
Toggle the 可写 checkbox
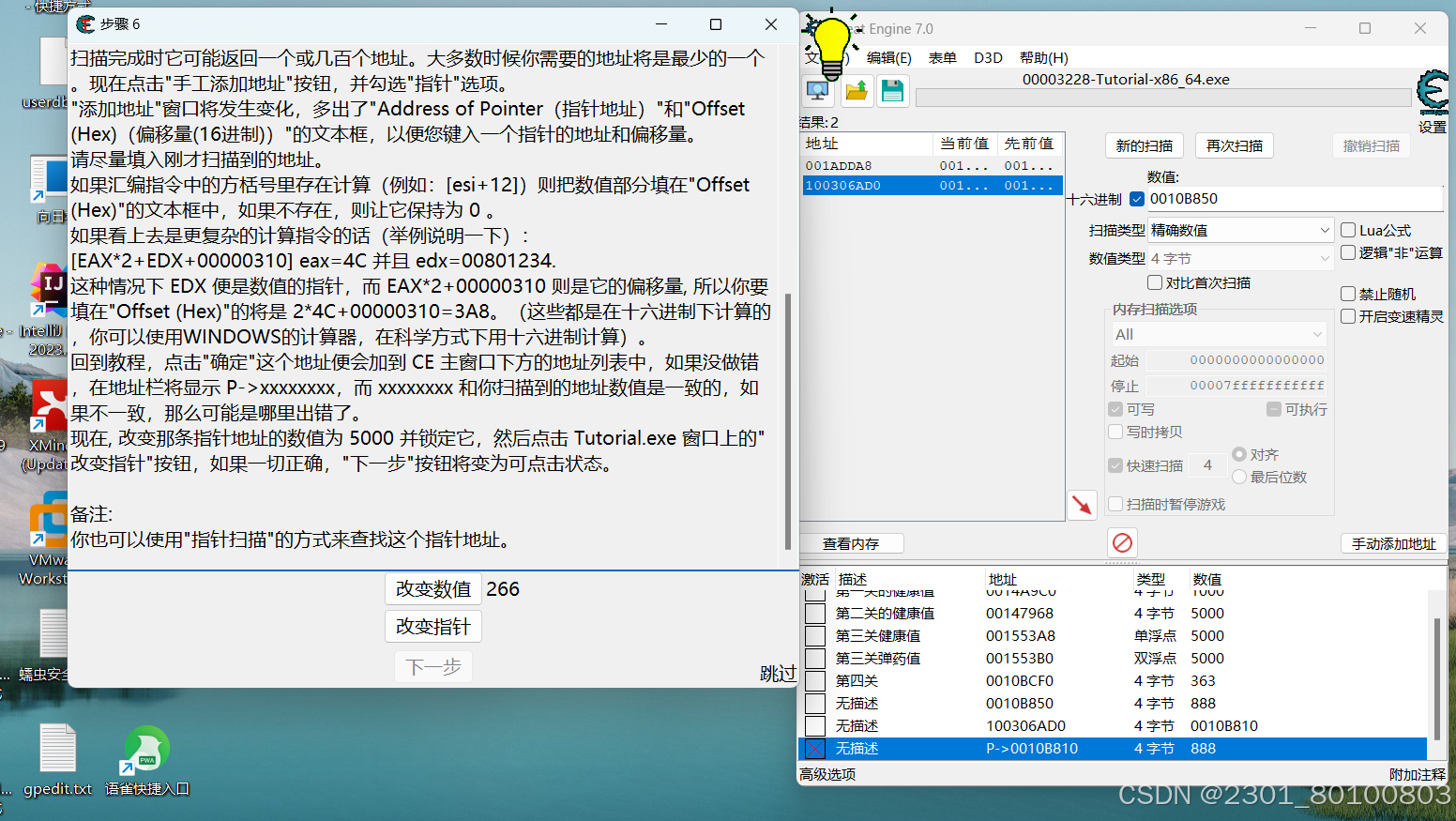click(x=1115, y=409)
